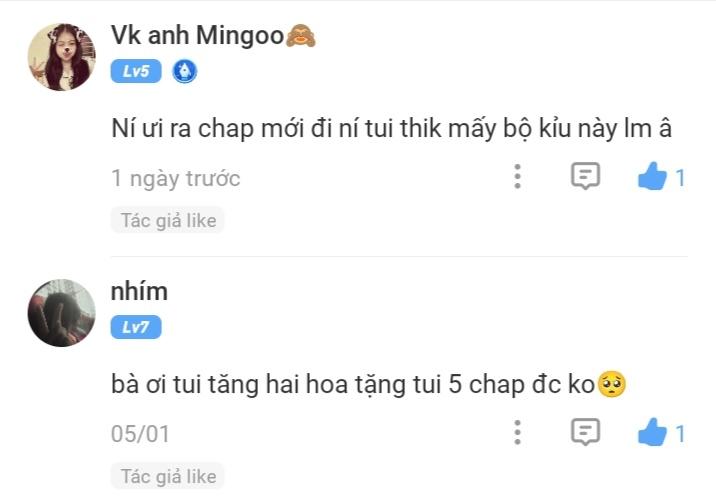Click the Lv7 level badge
Image resolution: width=716 pixels, height=504 pixels.
136,327
